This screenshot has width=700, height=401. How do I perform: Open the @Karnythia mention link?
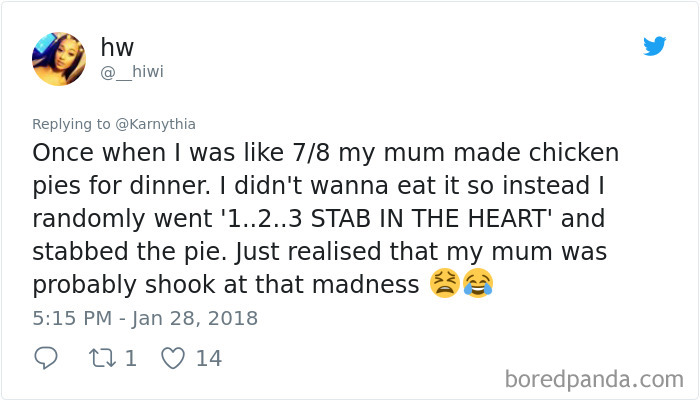(155, 124)
